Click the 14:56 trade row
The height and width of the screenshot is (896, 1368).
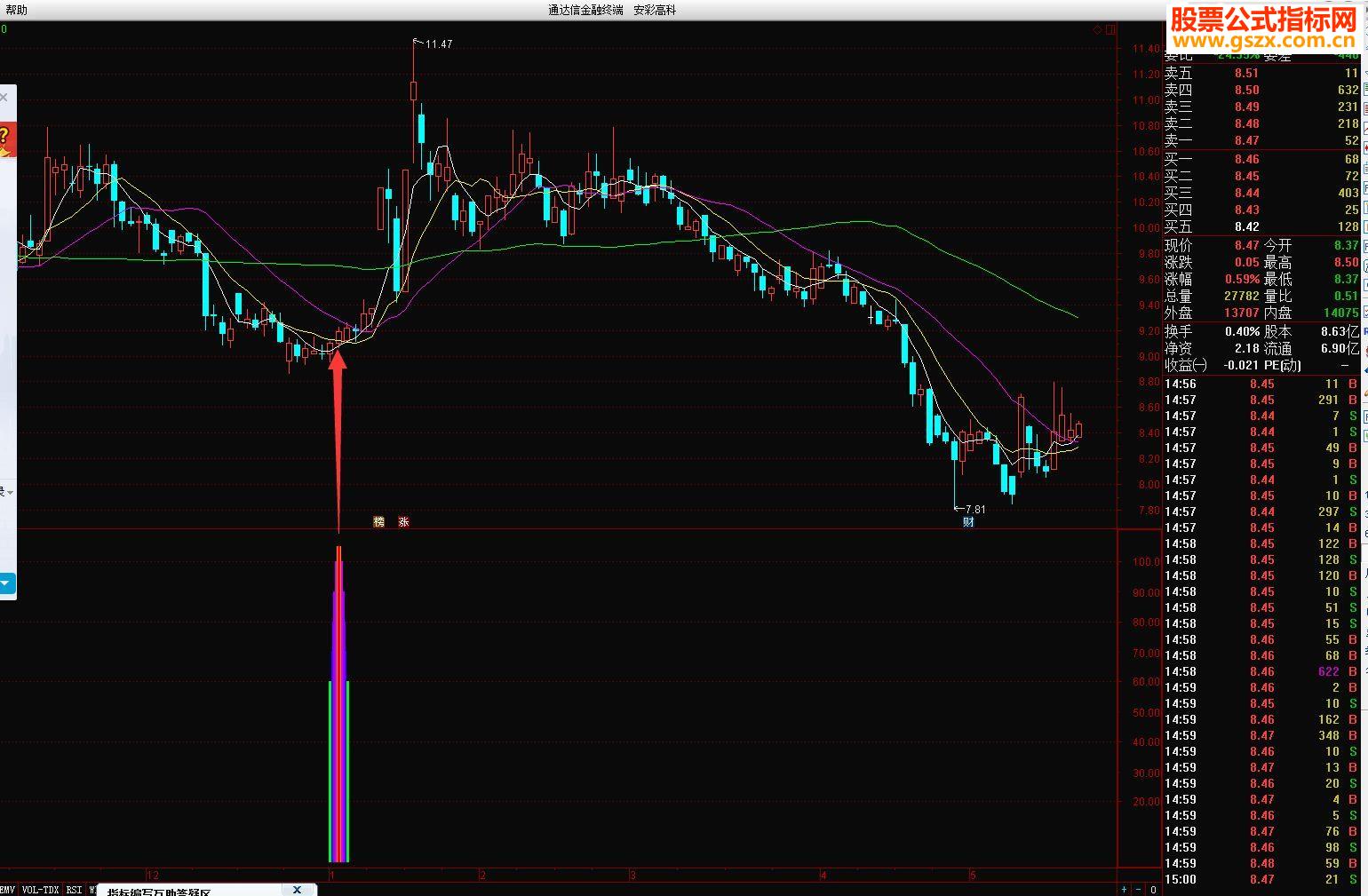pyautogui.click(x=1261, y=384)
